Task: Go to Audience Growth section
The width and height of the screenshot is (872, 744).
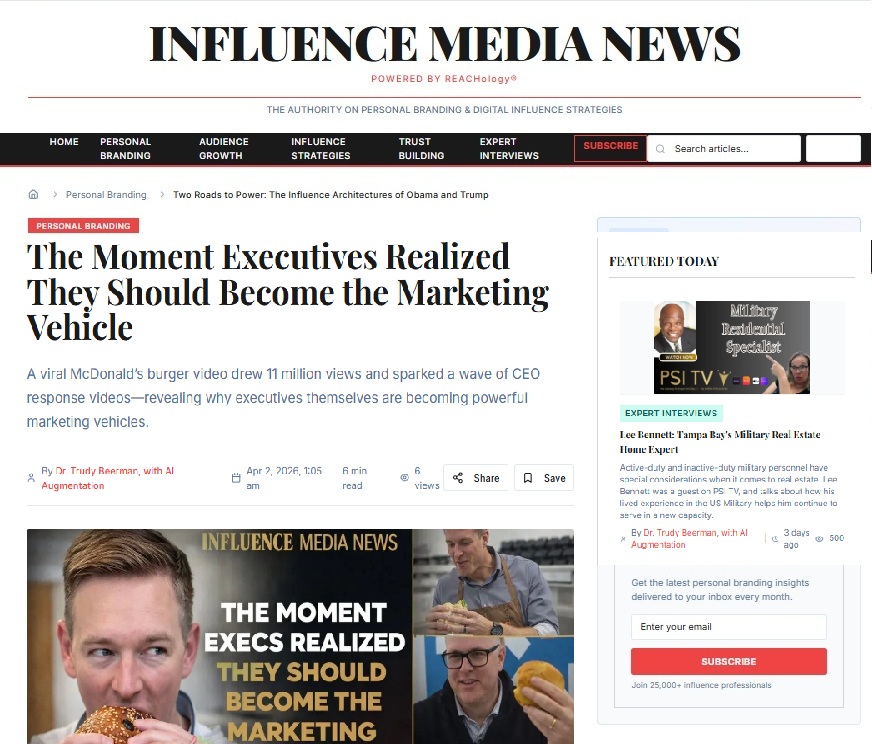Action: click(224, 149)
